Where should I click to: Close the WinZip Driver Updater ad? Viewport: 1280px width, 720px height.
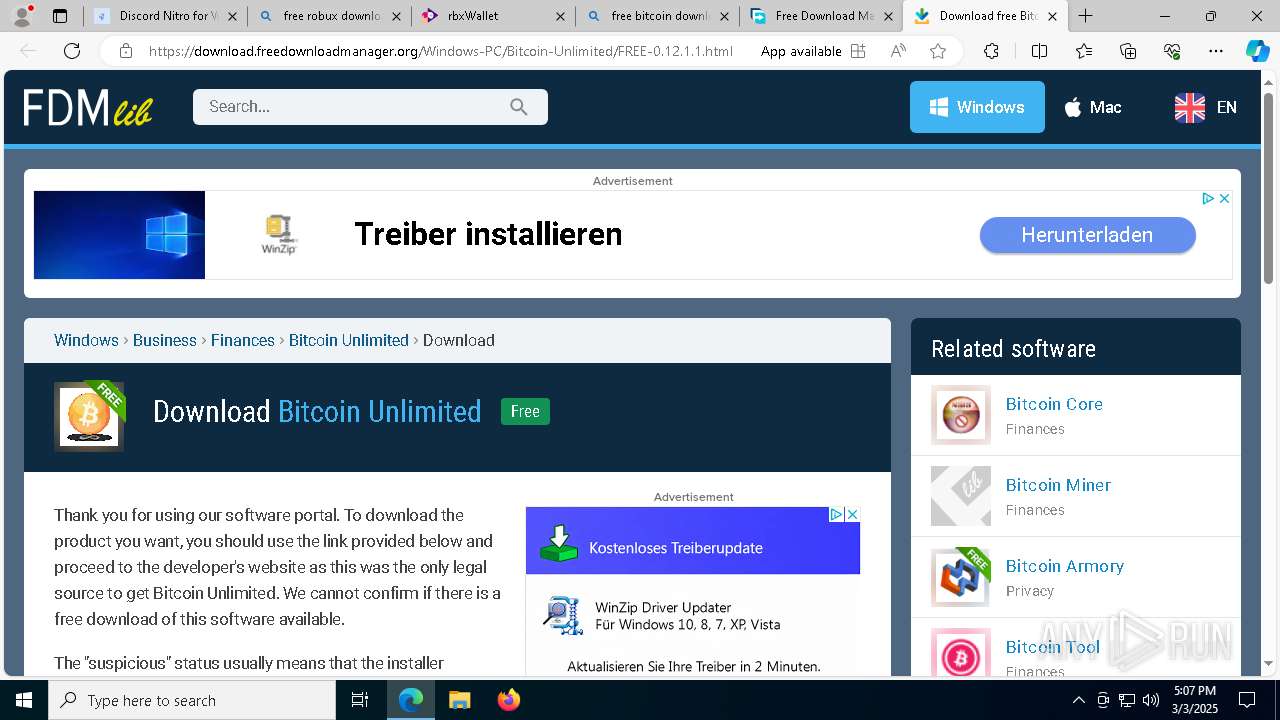[853, 514]
